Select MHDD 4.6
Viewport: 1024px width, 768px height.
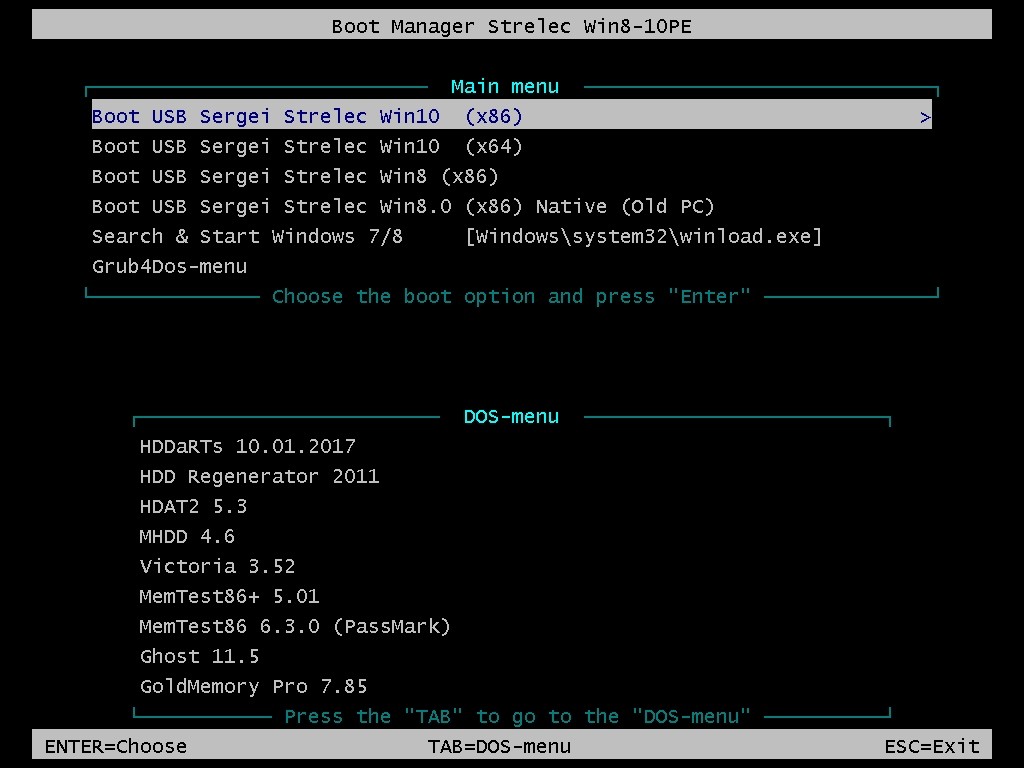(x=187, y=537)
